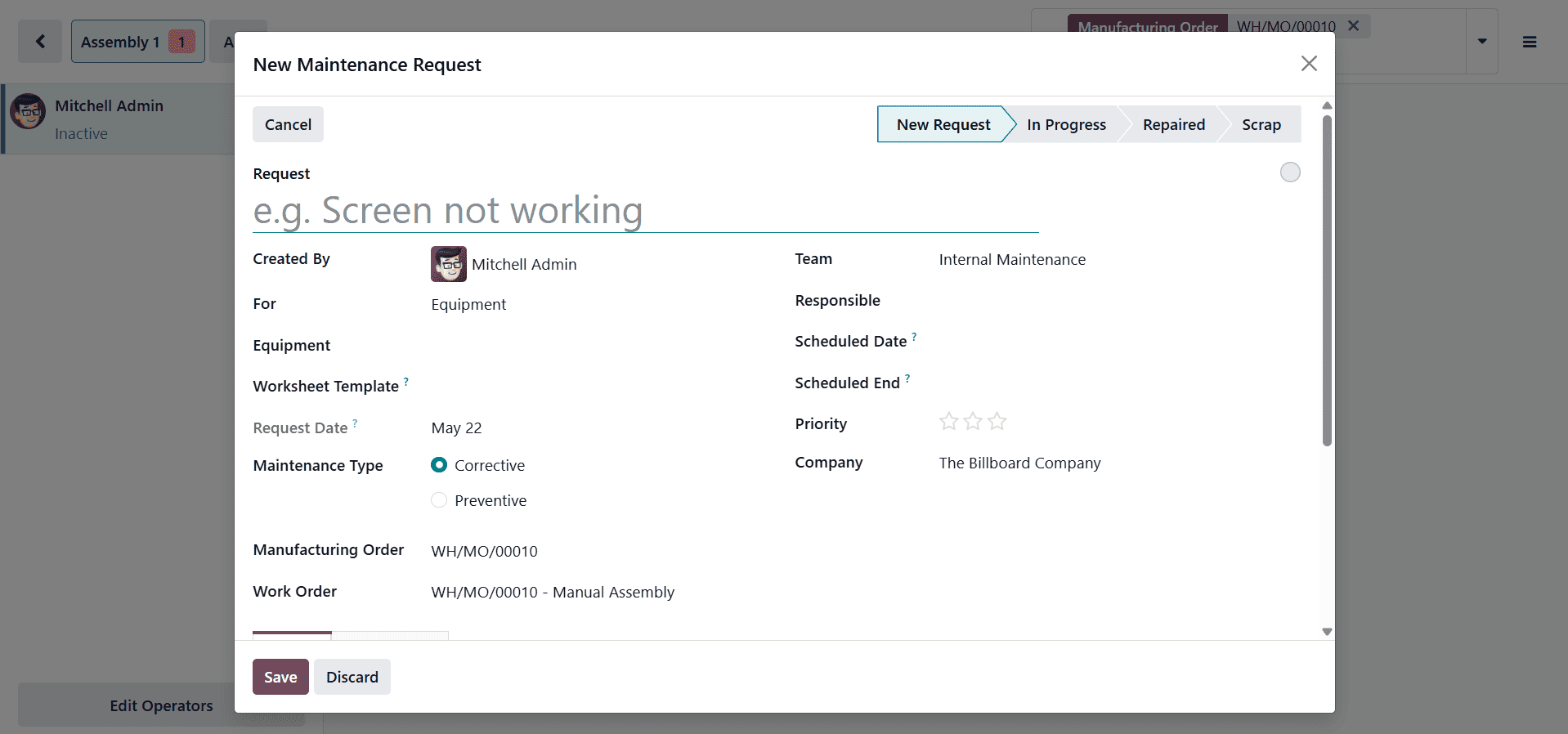Set priority to two stars
This screenshot has width=1568, height=734.
point(973,422)
